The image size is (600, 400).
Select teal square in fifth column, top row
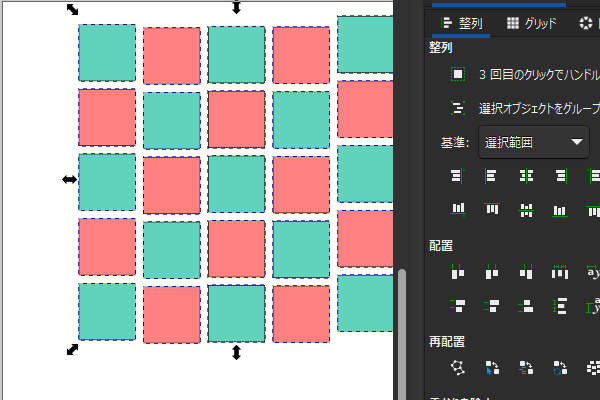point(365,44)
